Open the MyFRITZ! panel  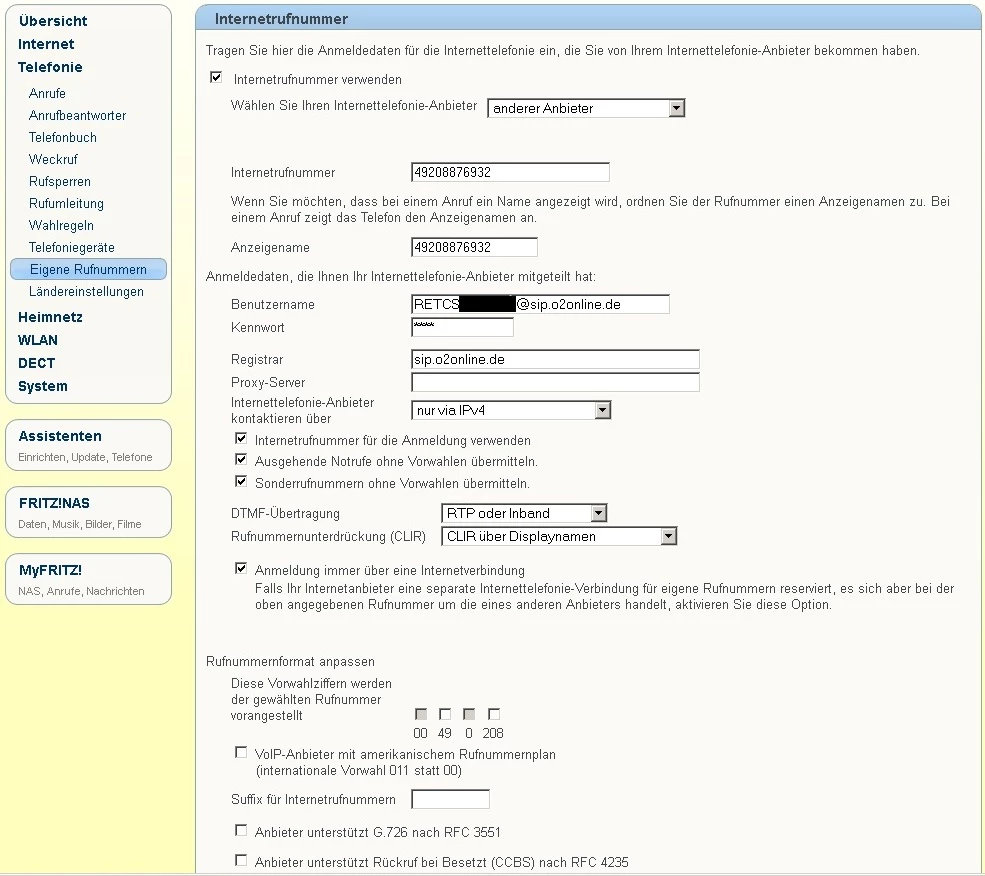click(89, 579)
